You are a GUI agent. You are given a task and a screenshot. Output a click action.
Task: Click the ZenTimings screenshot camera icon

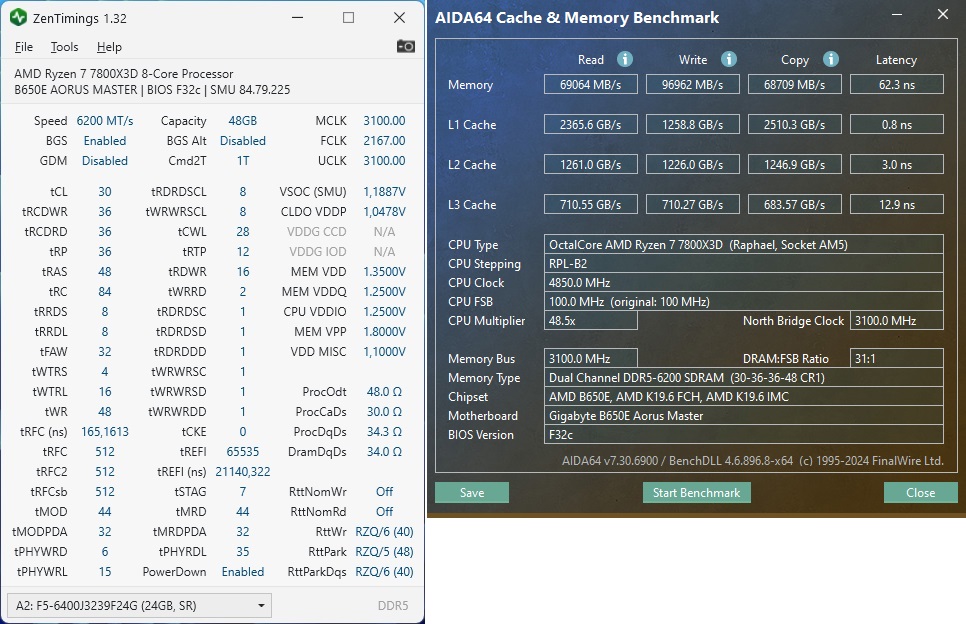[x=405, y=46]
